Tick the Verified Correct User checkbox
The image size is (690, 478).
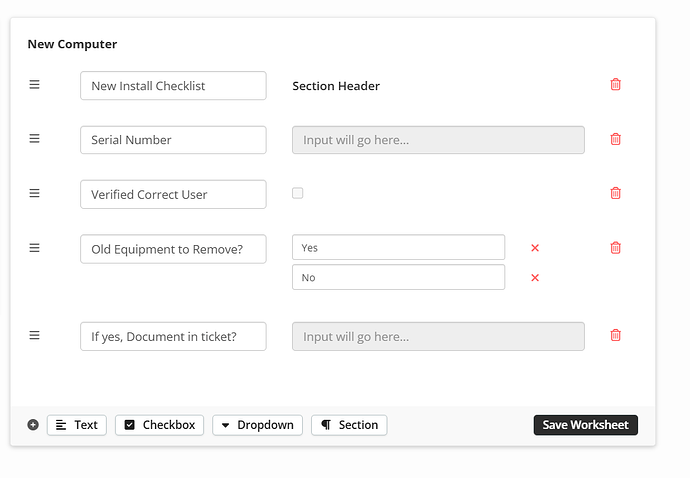coord(298,193)
